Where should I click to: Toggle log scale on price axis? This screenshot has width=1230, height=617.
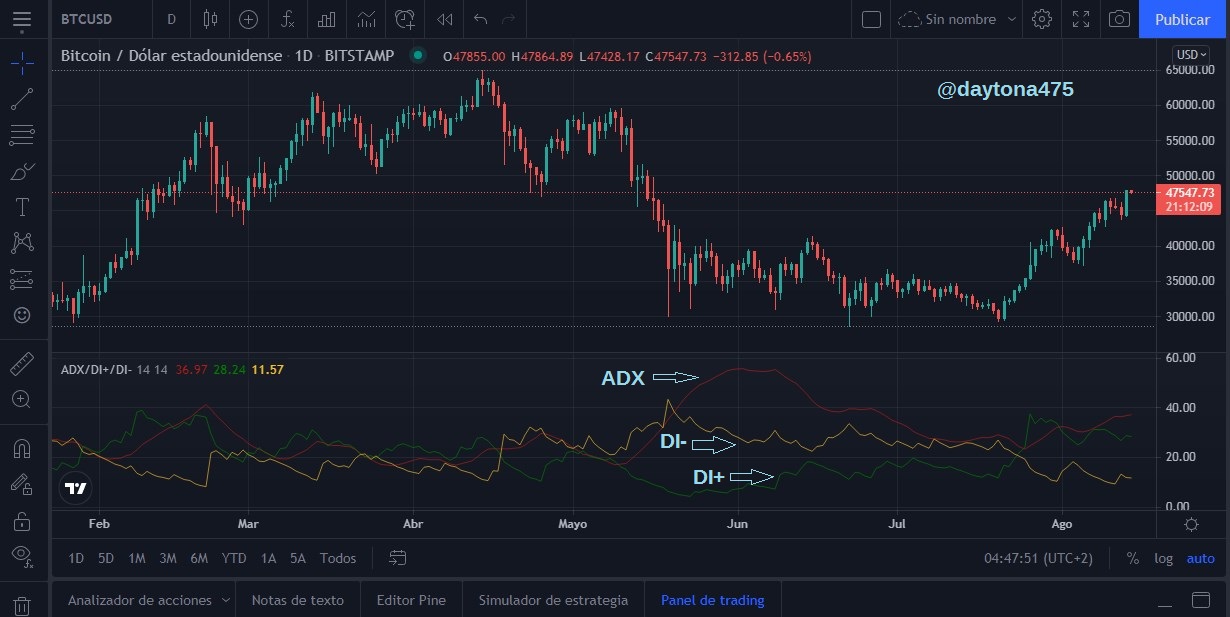[x=1163, y=558]
